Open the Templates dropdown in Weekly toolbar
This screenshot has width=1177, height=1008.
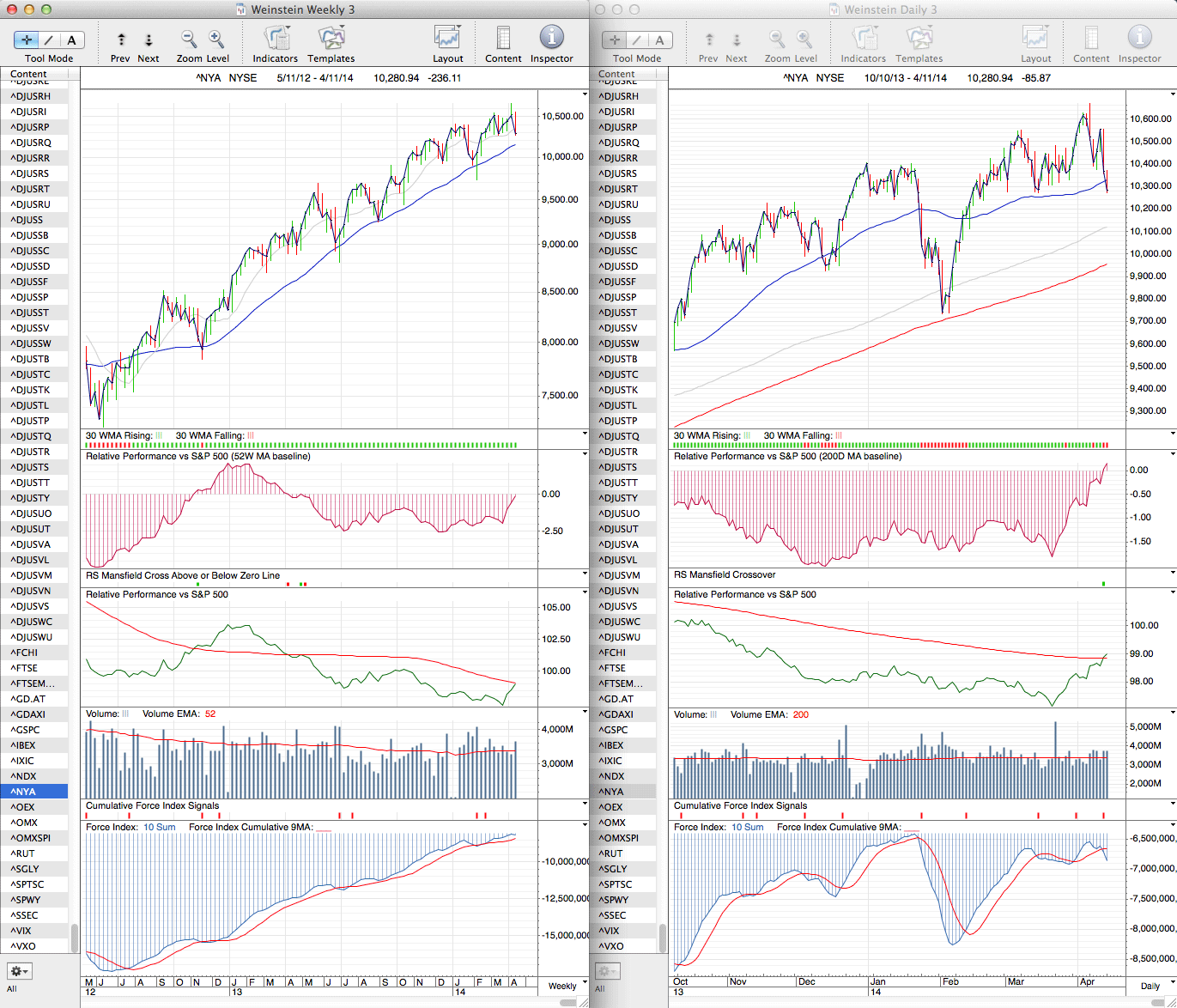(x=331, y=39)
